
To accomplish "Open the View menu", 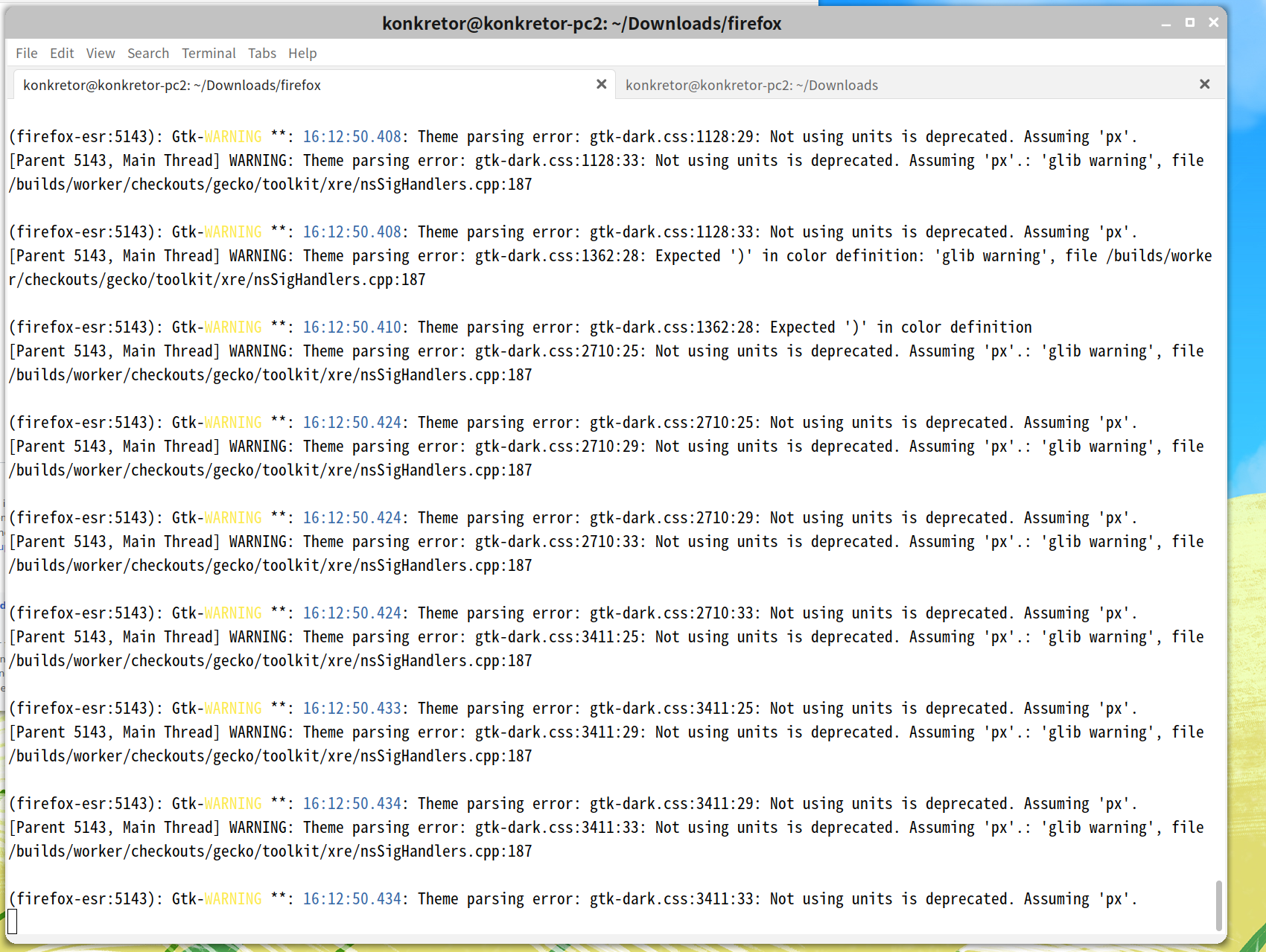I will click(x=101, y=54).
